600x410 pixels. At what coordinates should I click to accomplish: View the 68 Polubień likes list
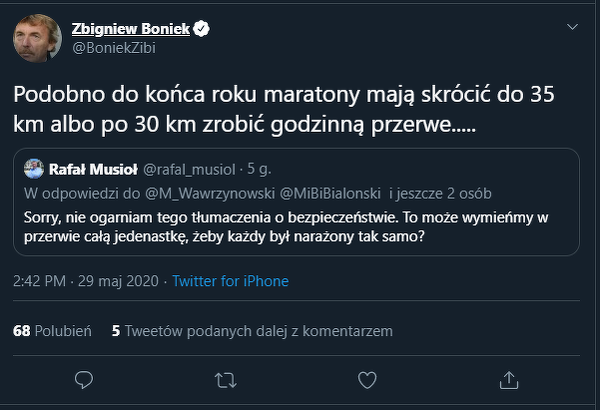coord(52,330)
